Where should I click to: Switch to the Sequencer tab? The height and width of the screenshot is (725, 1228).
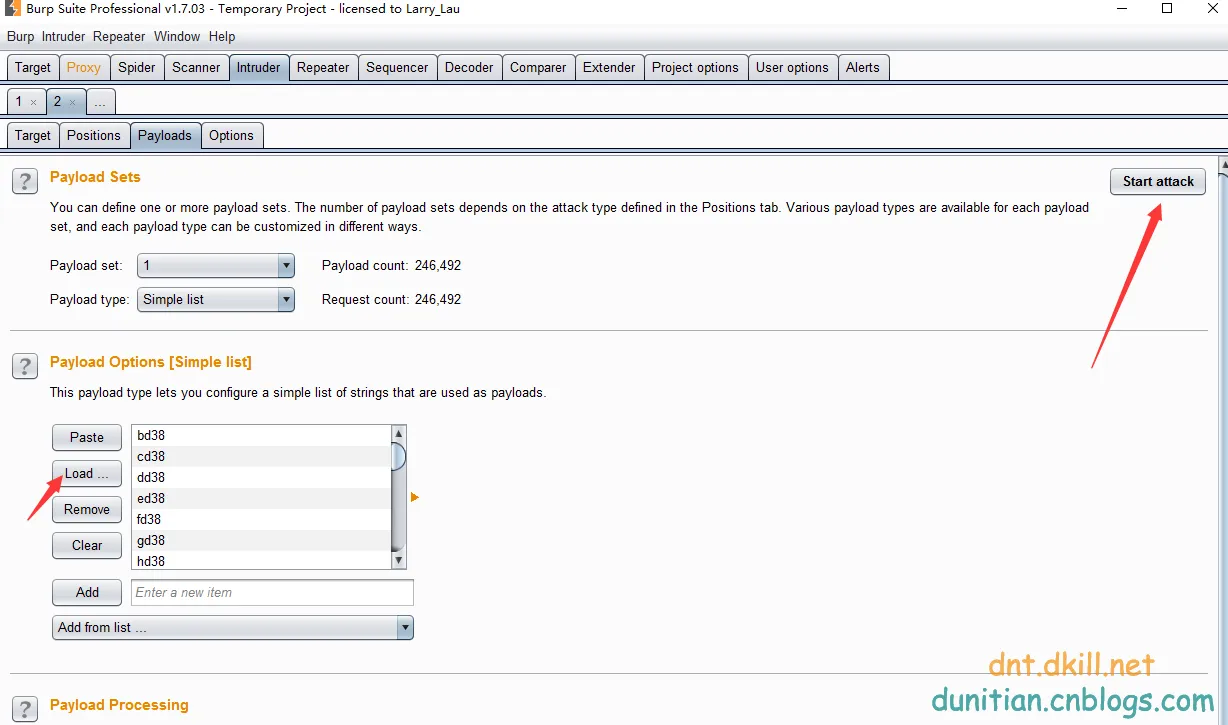pyautogui.click(x=397, y=68)
